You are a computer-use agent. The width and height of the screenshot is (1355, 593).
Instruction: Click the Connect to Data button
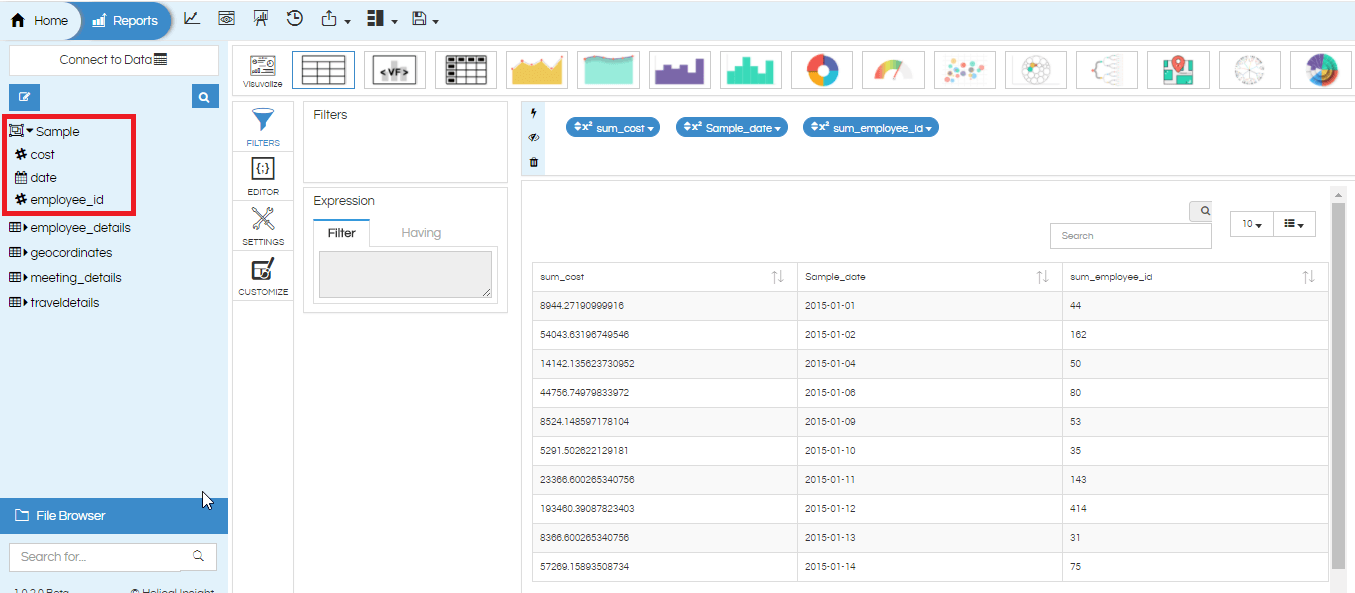114,60
